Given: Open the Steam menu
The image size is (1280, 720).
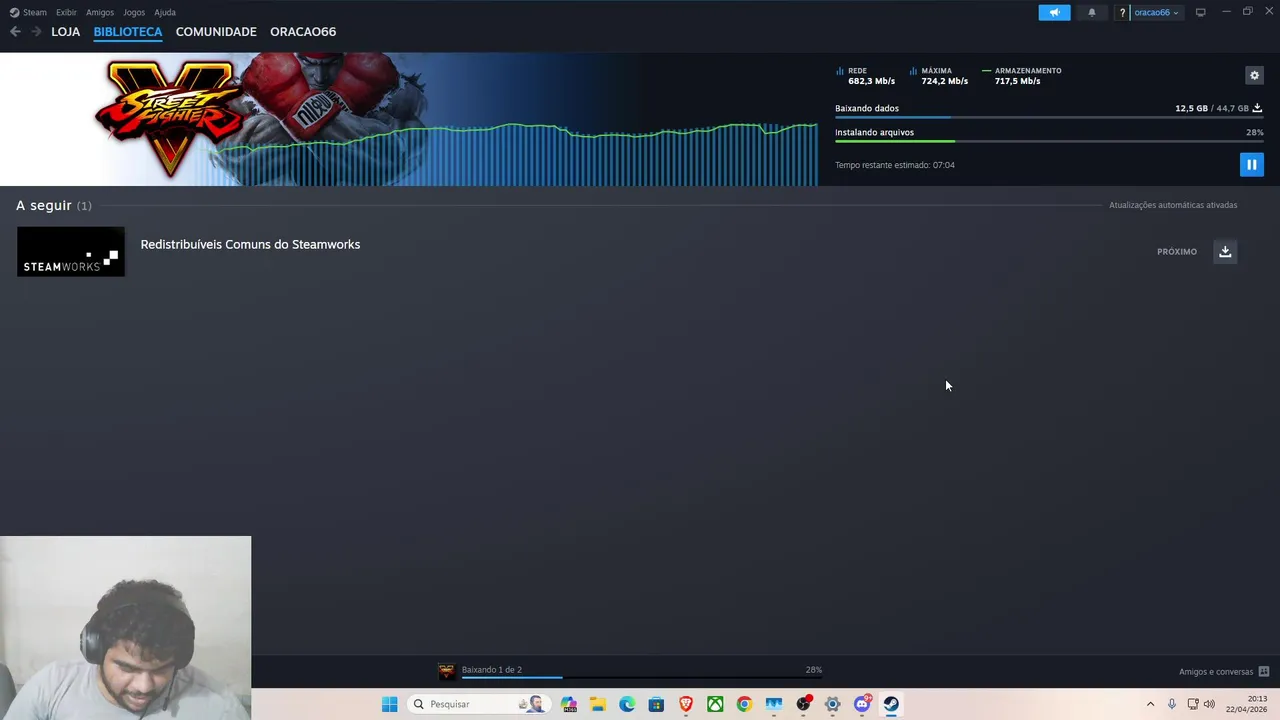Looking at the screenshot, I should (28, 12).
